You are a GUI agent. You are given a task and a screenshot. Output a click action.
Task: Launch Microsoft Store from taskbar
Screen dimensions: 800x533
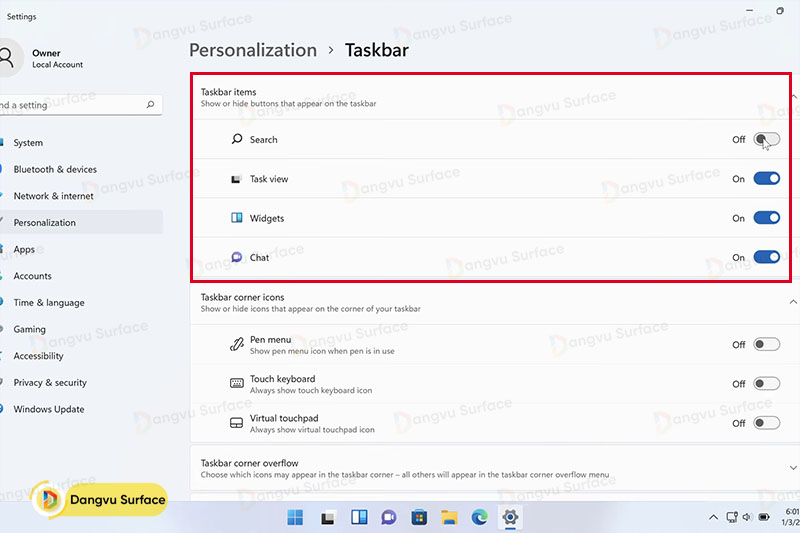[419, 518]
